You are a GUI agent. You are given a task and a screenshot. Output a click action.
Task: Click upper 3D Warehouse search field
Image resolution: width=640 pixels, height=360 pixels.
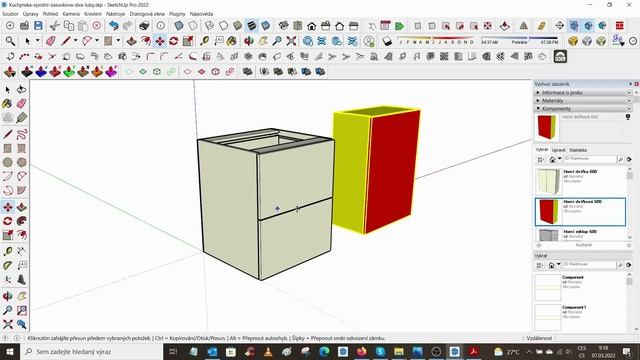coord(590,159)
